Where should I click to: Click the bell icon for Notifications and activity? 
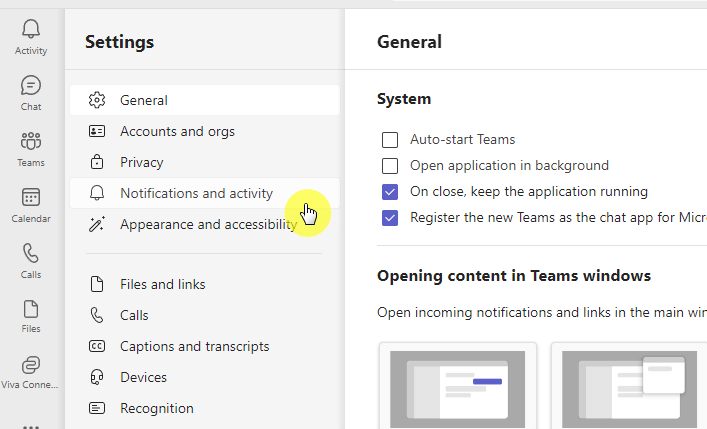(97, 193)
